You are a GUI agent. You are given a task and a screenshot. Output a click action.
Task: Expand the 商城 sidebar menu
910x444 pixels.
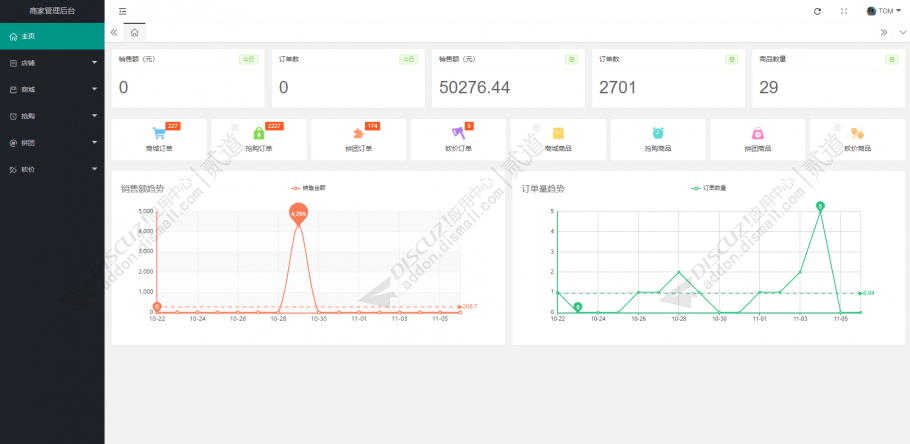pos(52,89)
